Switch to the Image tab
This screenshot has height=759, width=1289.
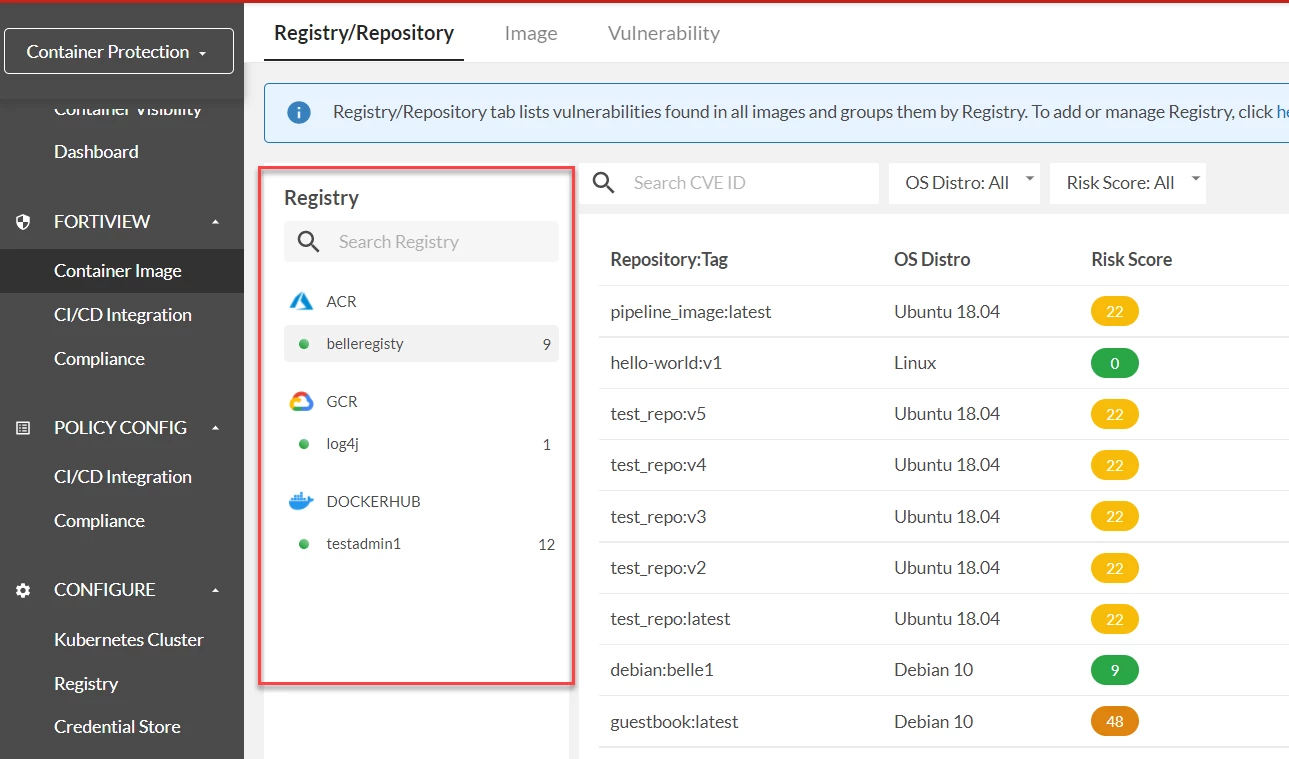(x=531, y=33)
